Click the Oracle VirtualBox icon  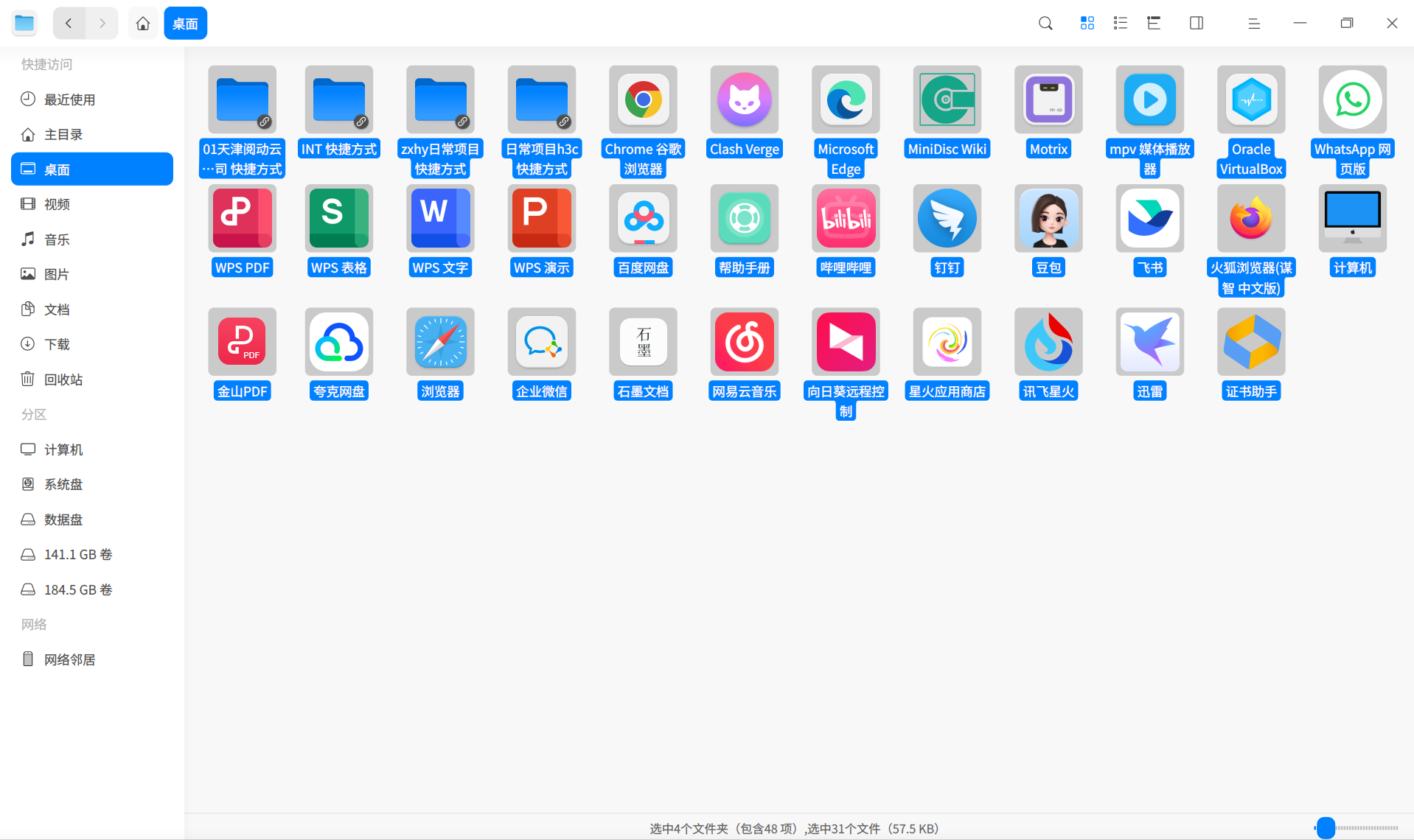(1251, 99)
